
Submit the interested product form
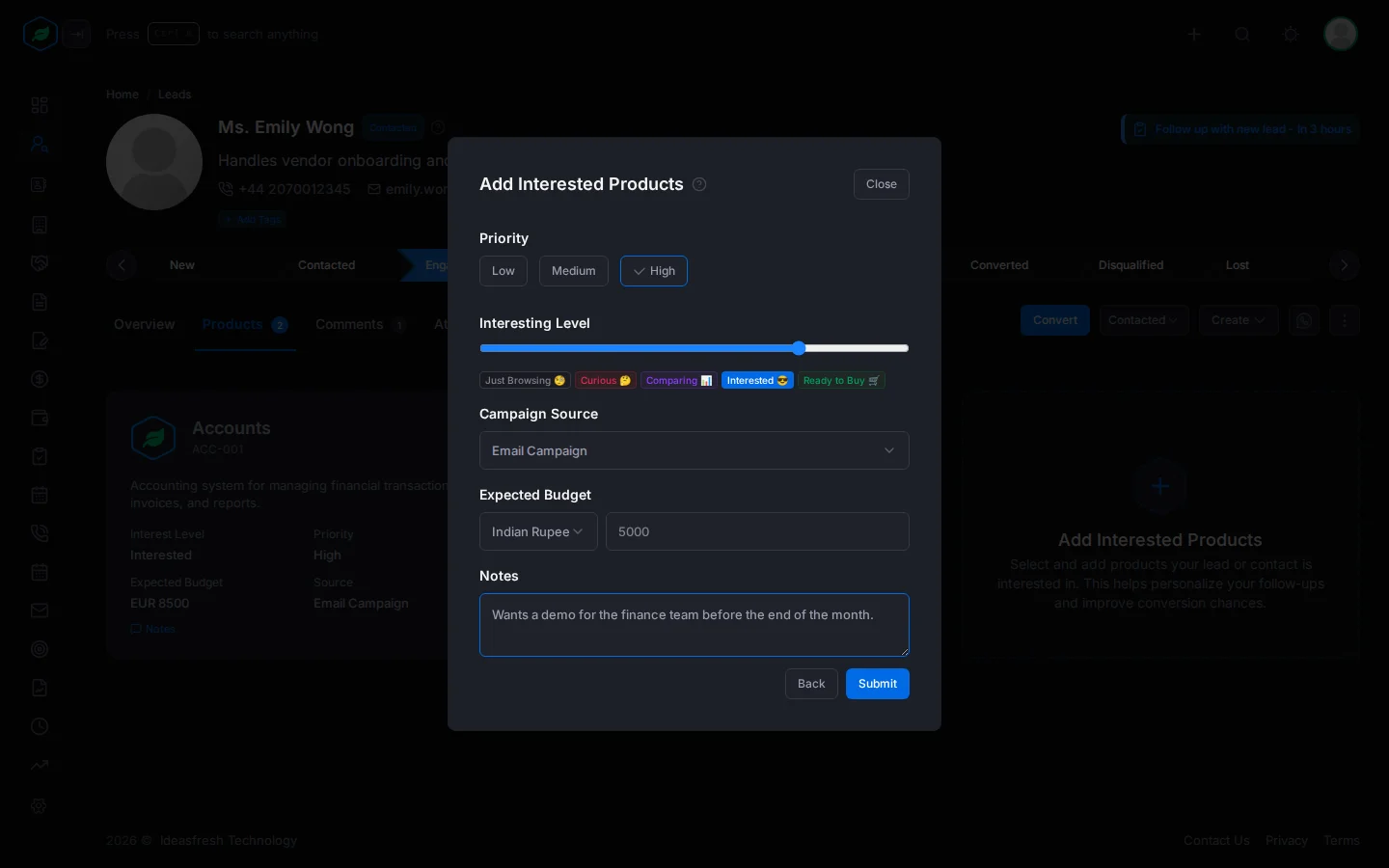click(x=878, y=684)
